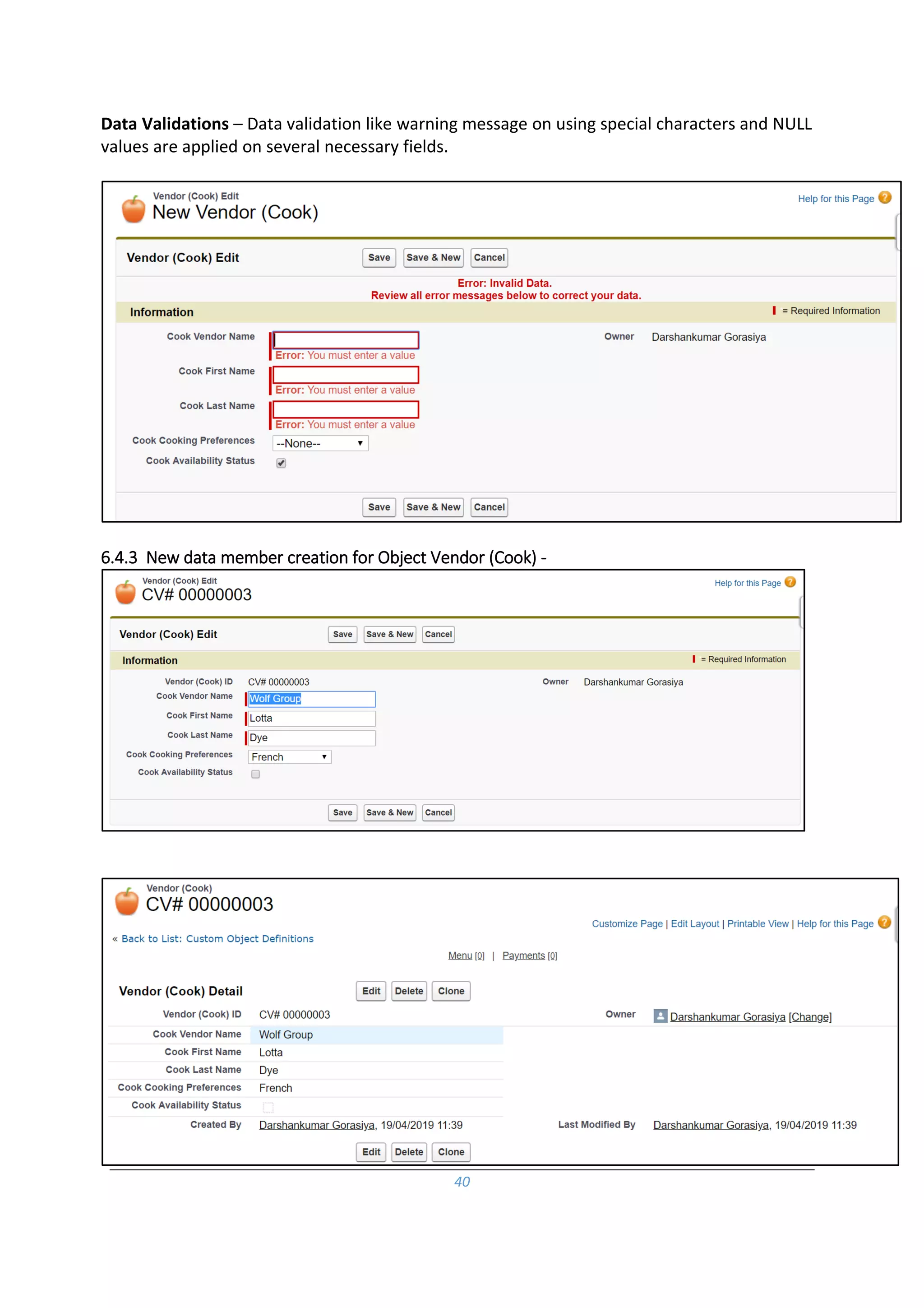
Task: Click the Cook Vendor Name field containing Wolf Group
Action: pos(311,699)
